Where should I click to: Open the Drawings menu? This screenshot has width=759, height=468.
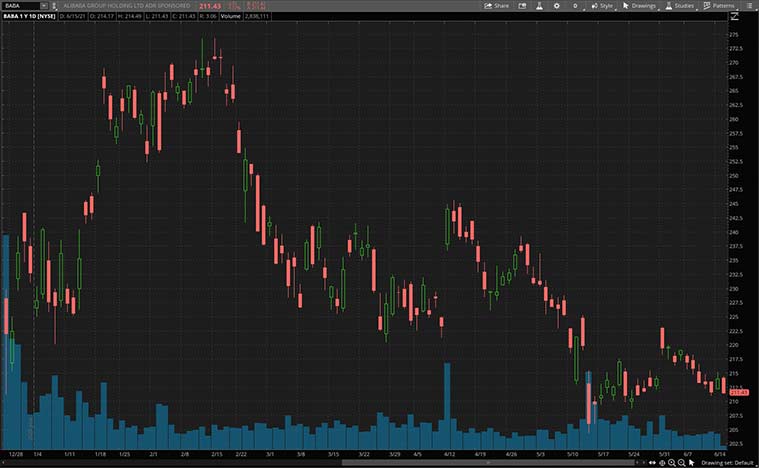[x=638, y=5]
